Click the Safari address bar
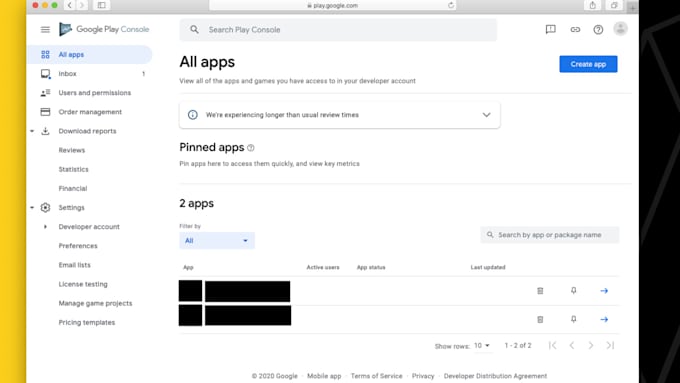This screenshot has width=680, height=383. (333, 5)
